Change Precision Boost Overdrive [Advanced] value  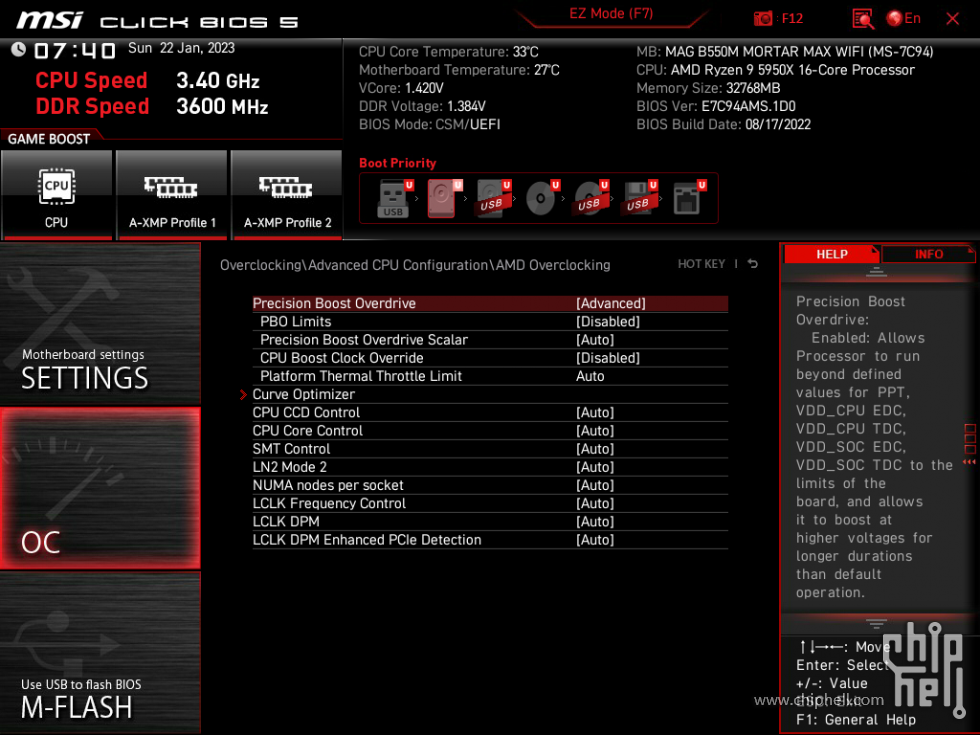click(x=611, y=303)
